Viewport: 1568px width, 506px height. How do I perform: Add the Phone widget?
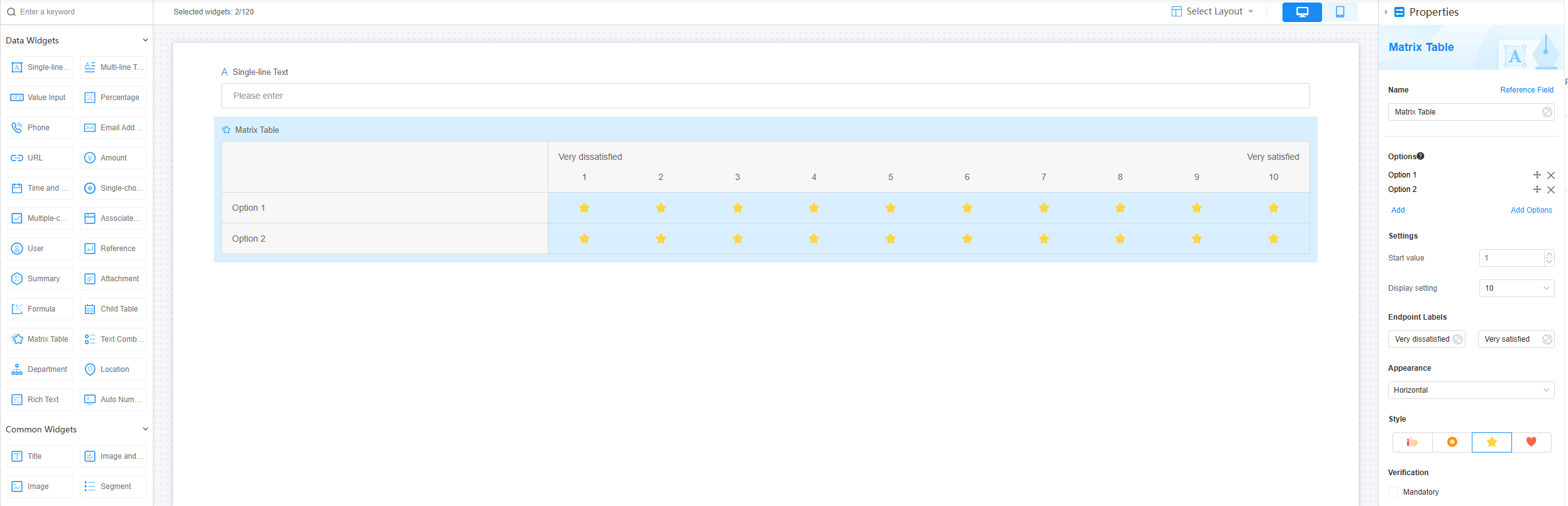(x=40, y=128)
